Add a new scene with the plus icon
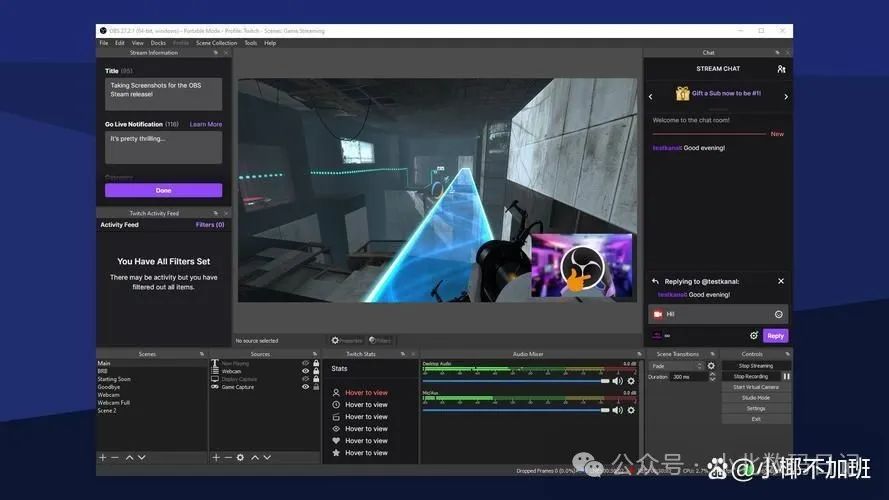Image resolution: width=889 pixels, height=500 pixels. coord(103,457)
